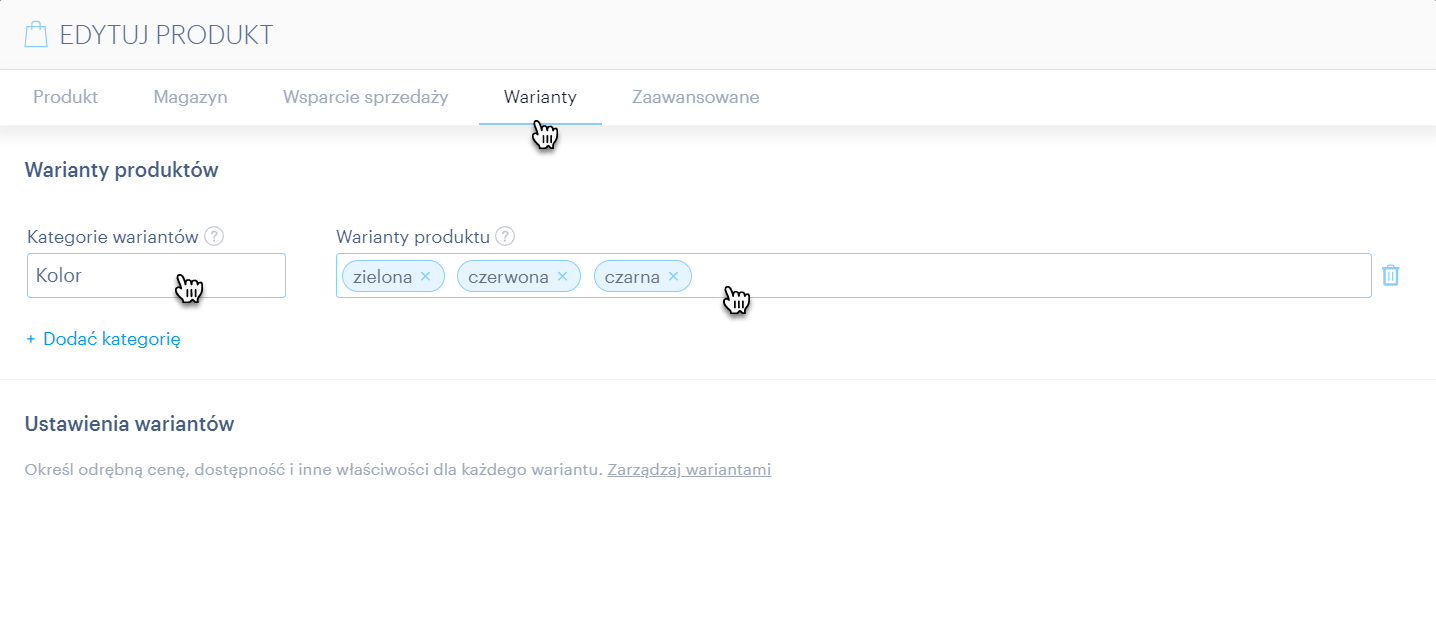Click the help icon next to Warianty produktu

tap(505, 237)
